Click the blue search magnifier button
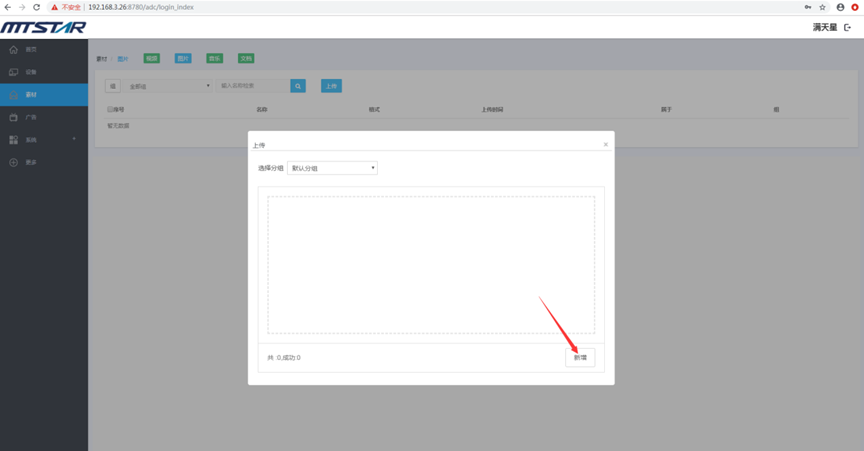Viewport: 864px width, 451px height. 298,86
